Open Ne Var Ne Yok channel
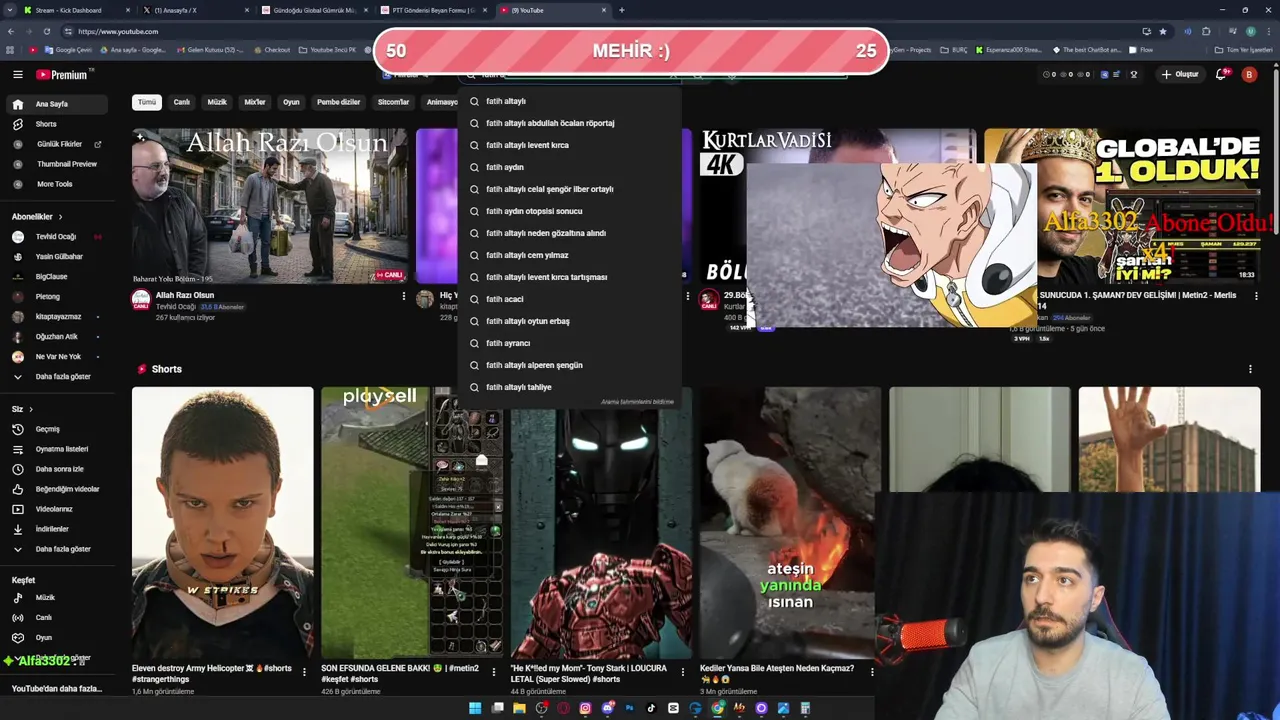The height and width of the screenshot is (720, 1280). click(x=58, y=356)
